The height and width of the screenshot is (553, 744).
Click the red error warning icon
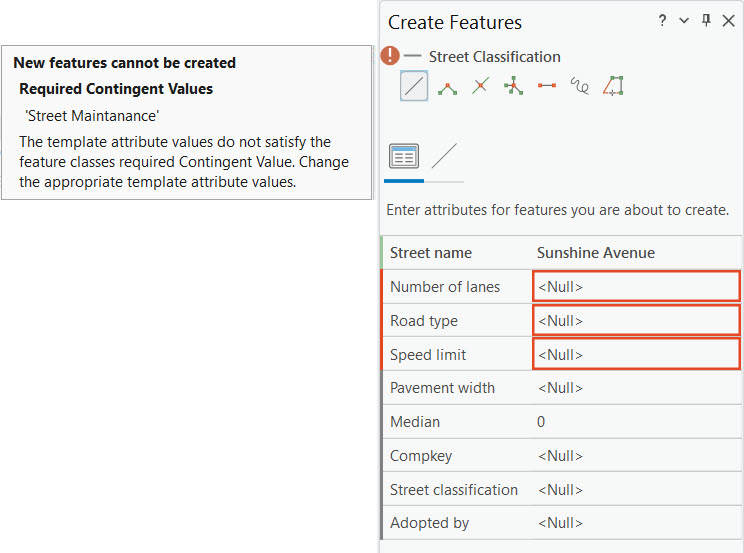click(x=390, y=57)
